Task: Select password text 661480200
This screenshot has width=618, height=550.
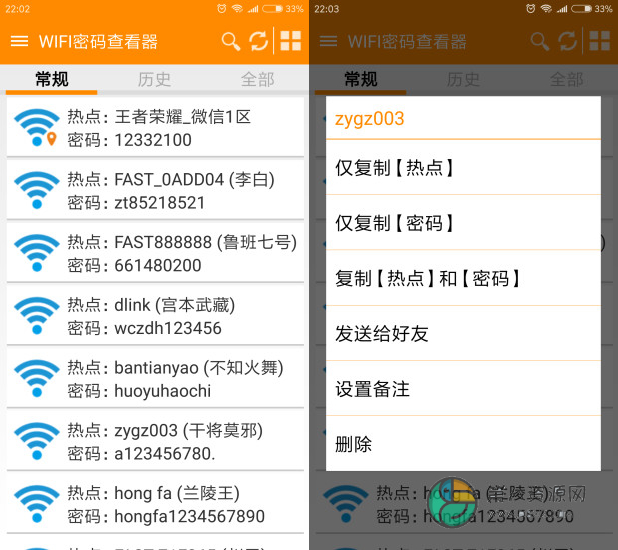Action: [158, 265]
